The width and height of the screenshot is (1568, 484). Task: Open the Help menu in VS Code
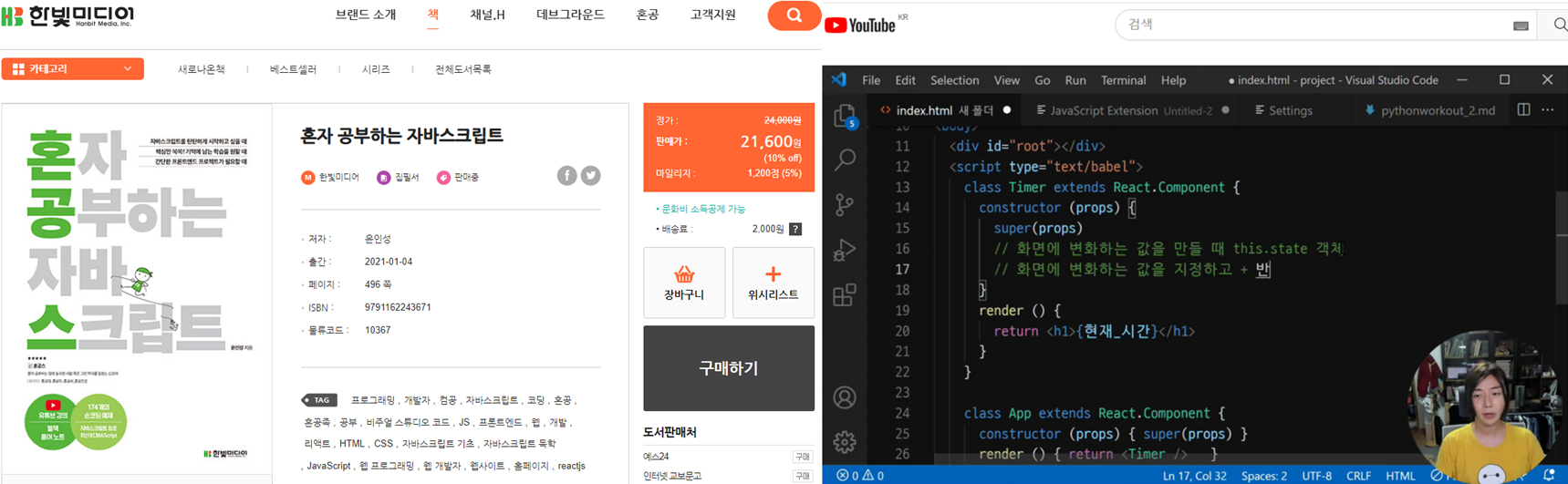[x=1173, y=80]
